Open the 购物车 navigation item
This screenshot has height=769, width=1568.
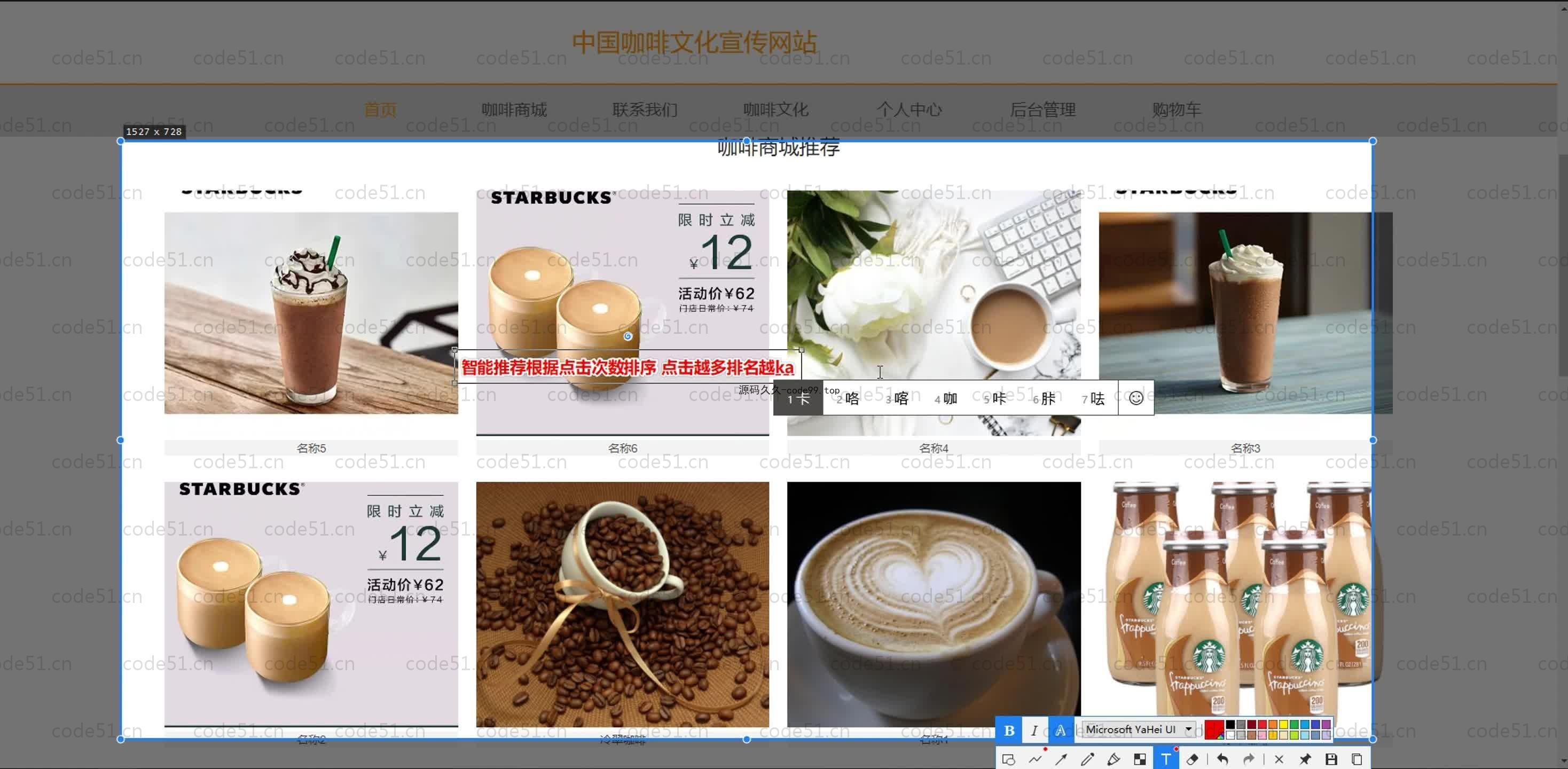click(1176, 109)
